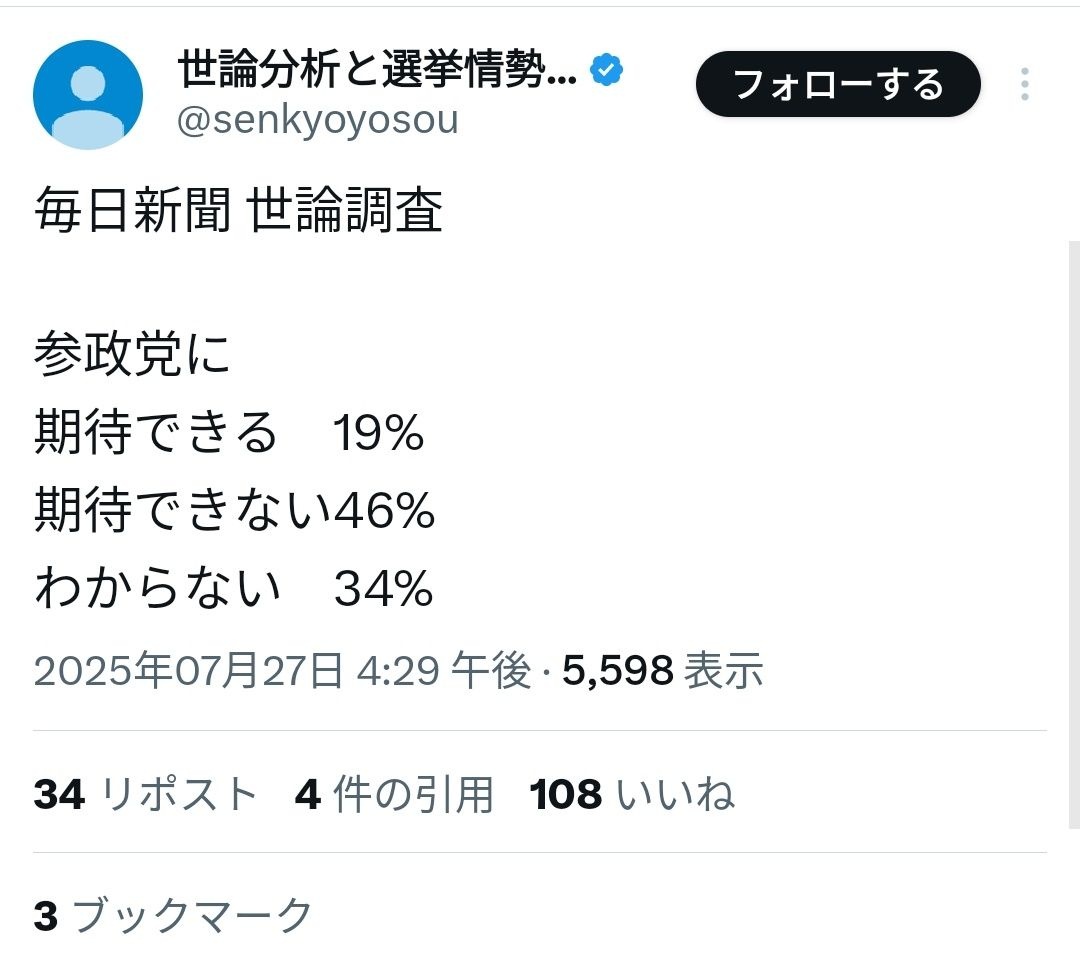The width and height of the screenshot is (1080, 969).
Task: Open the 2025年07月27日 4:29 午後 timestamp
Action: click(282, 671)
